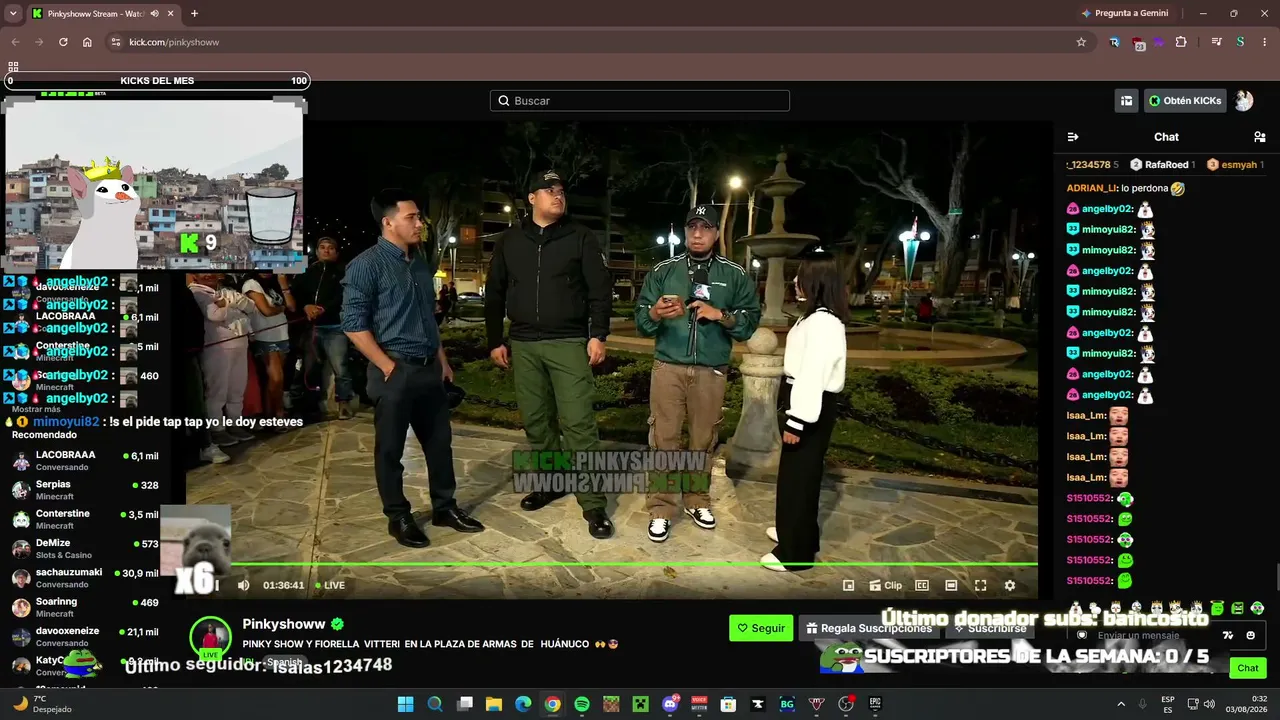Open Windows taskbar Search

(435, 704)
